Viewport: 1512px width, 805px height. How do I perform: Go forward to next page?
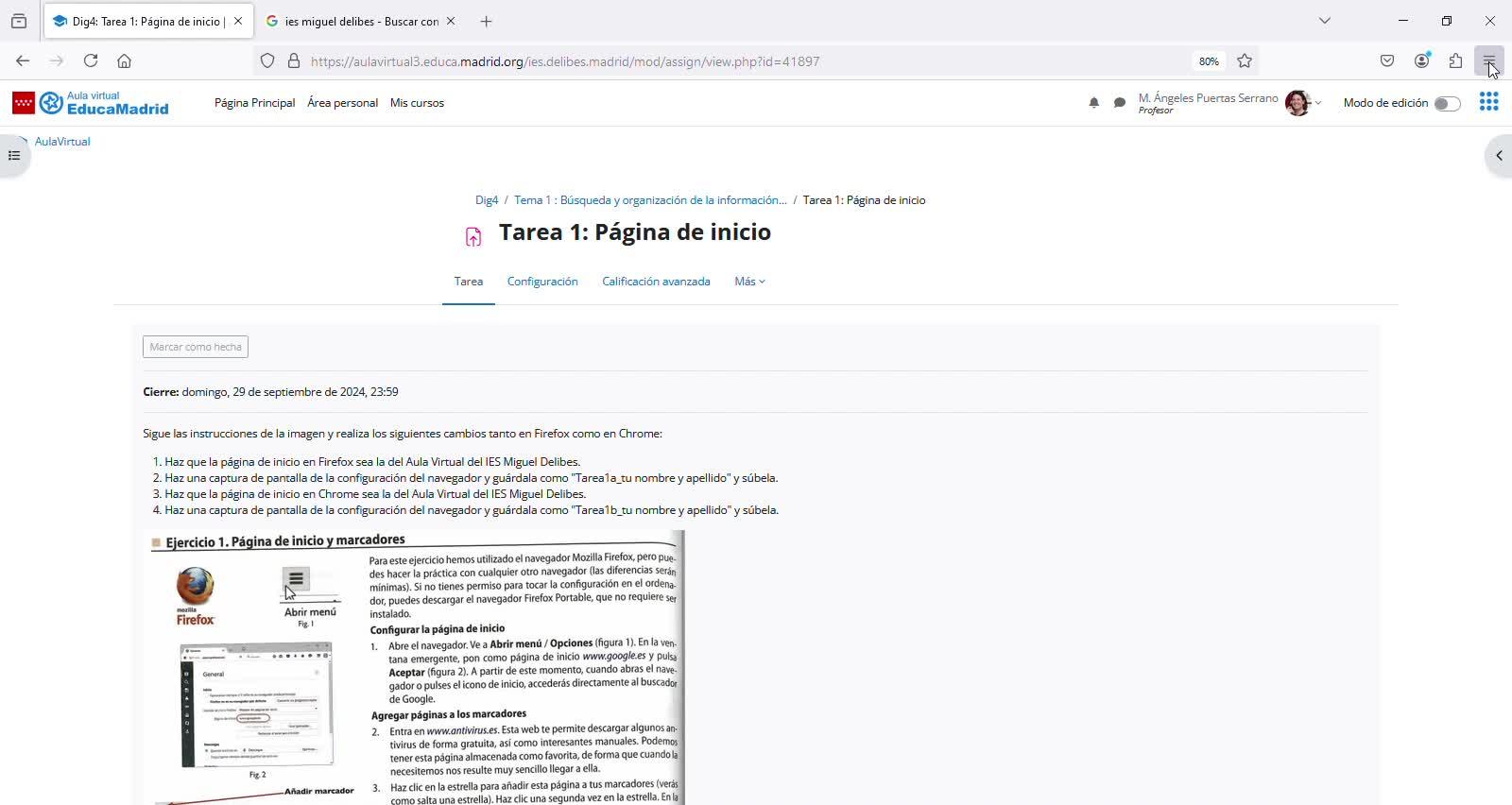coord(57,61)
